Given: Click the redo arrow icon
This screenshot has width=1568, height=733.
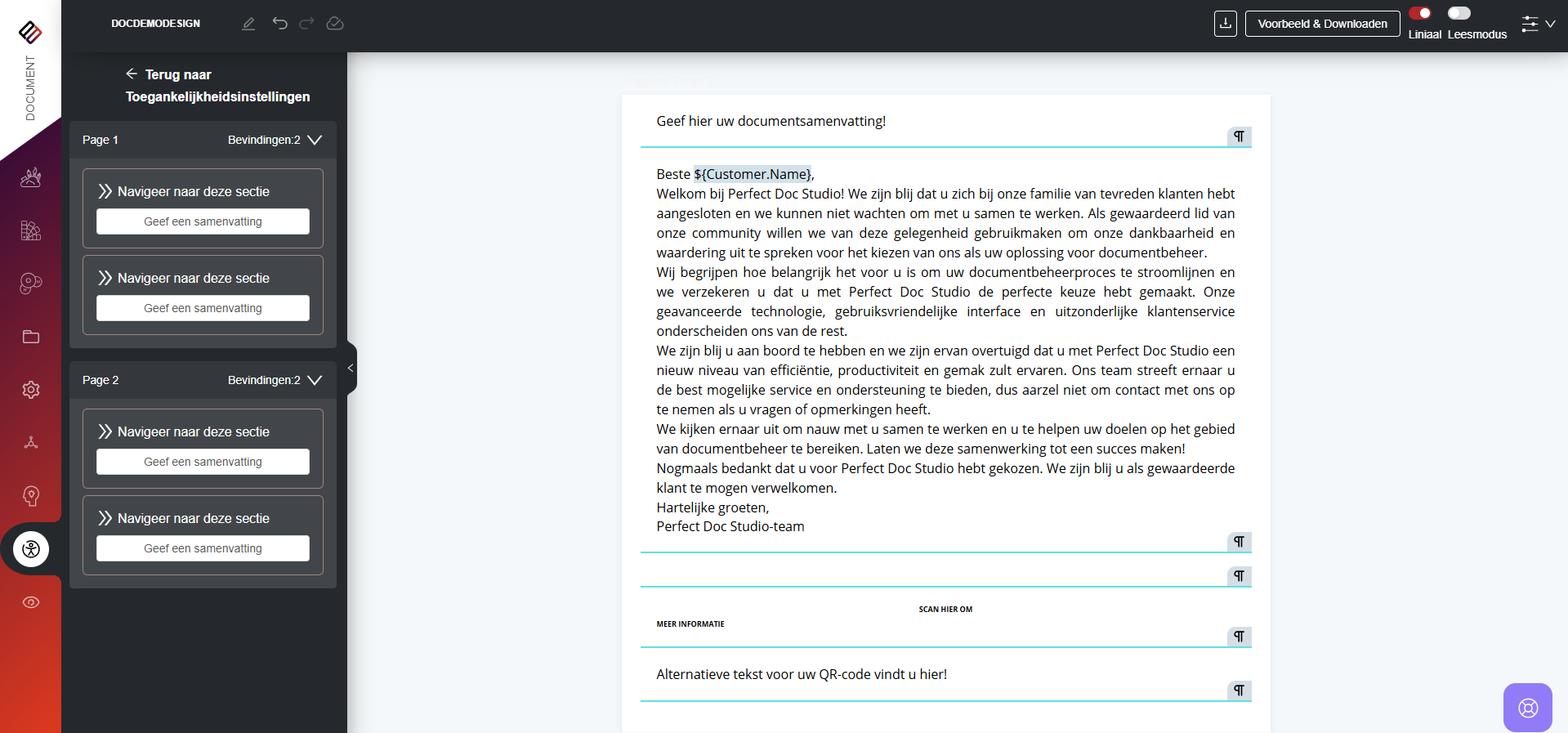Looking at the screenshot, I should [306, 24].
